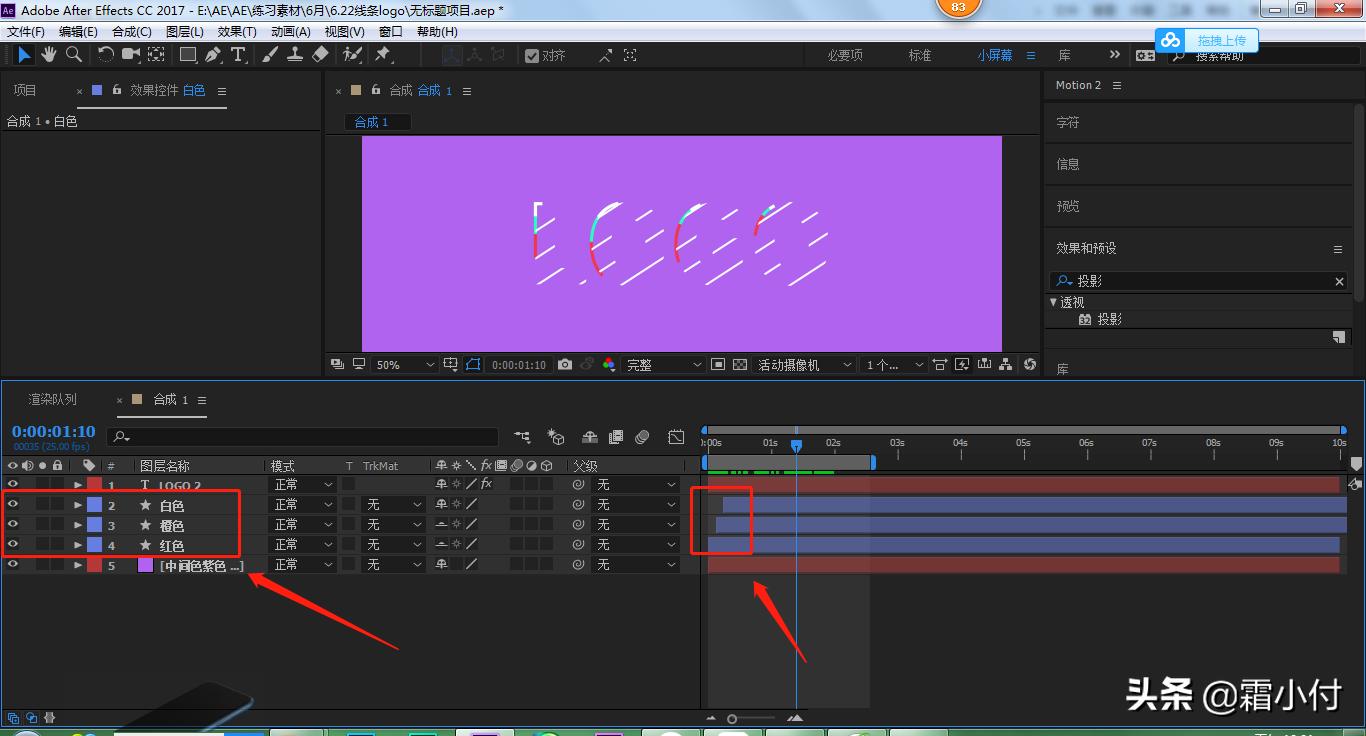Select the horizontal Type tool
Image resolution: width=1366 pixels, height=736 pixels.
(x=238, y=55)
